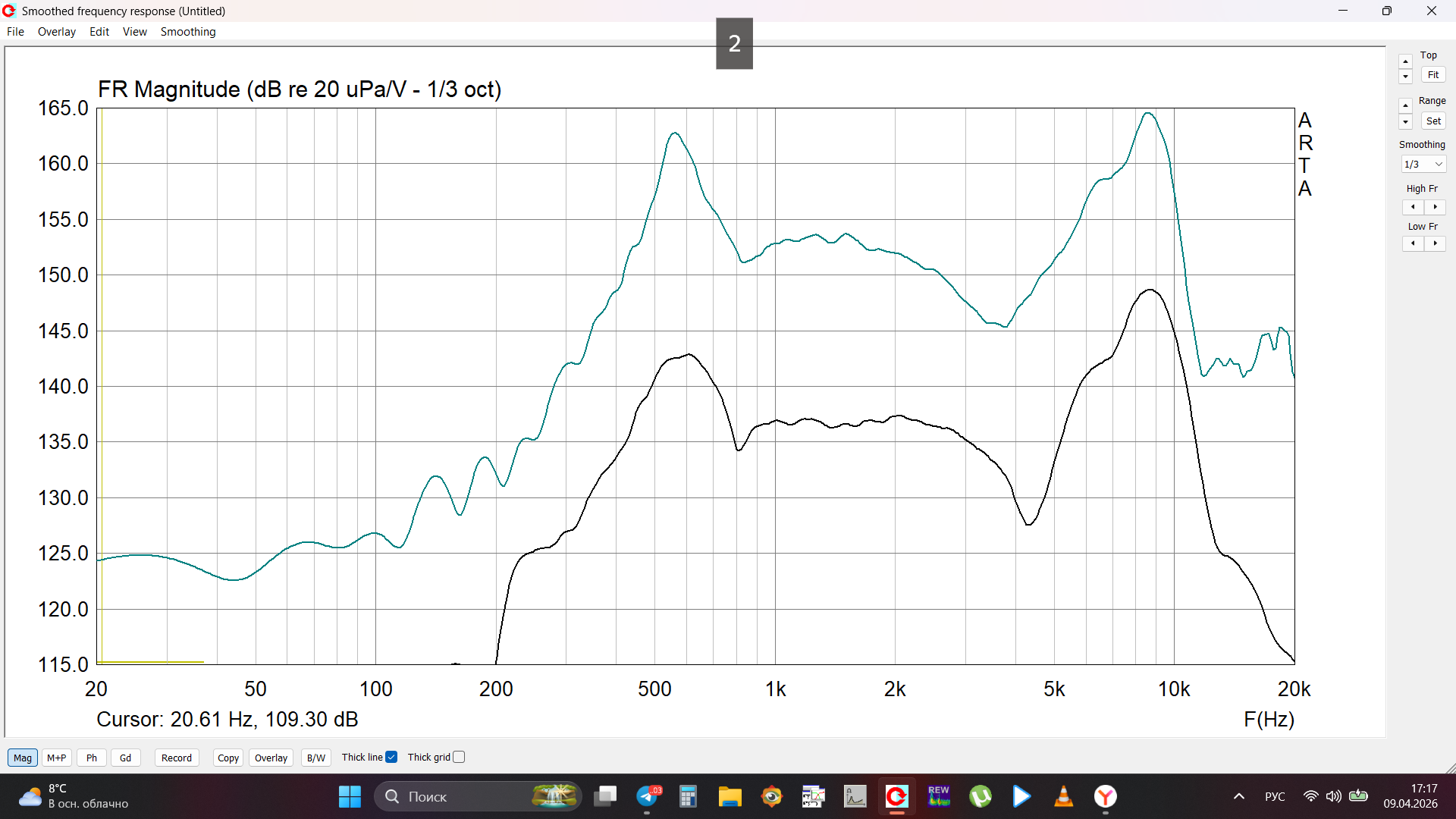
Task: Click the ARTA icon in the taskbar
Action: pyautogui.click(x=896, y=796)
